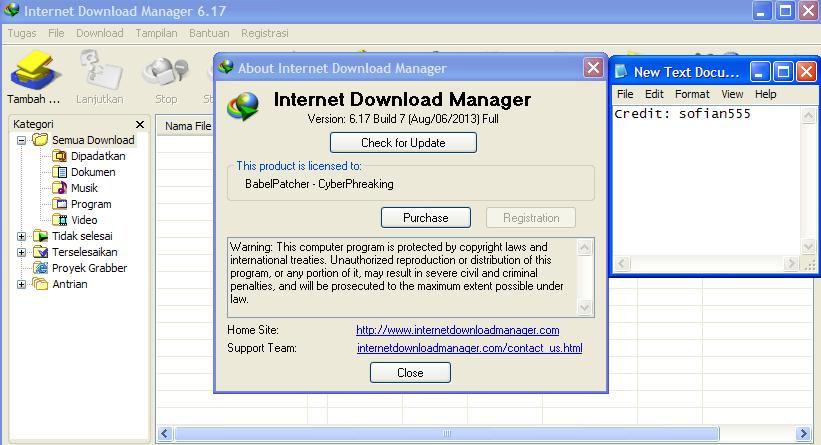This screenshot has height=445, width=821.
Task: Open Notepad's File menu
Action: (x=625, y=94)
